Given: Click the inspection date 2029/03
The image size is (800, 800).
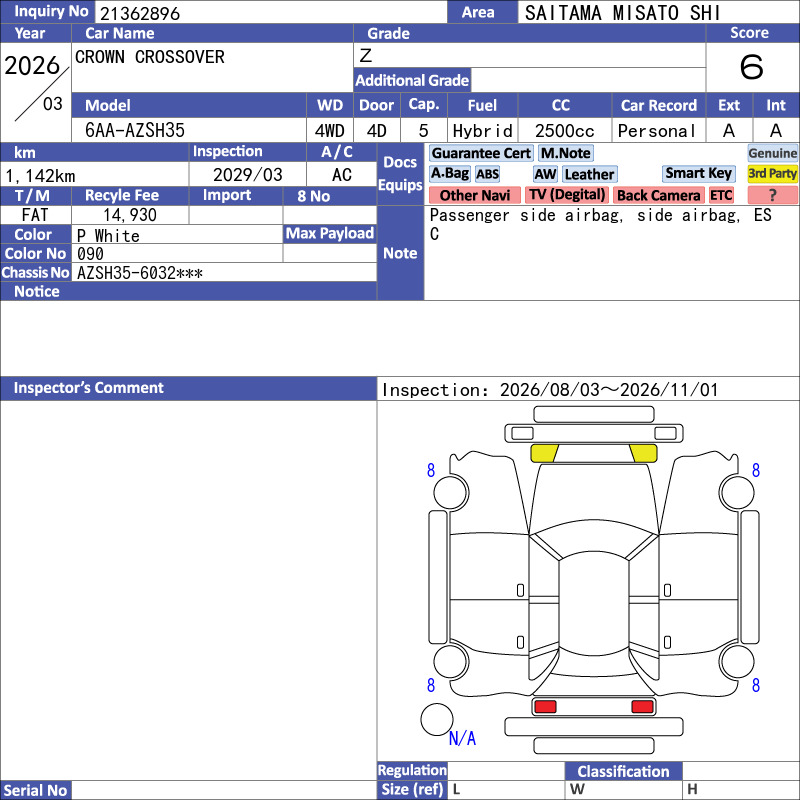Looking at the screenshot, I should pyautogui.click(x=247, y=174).
